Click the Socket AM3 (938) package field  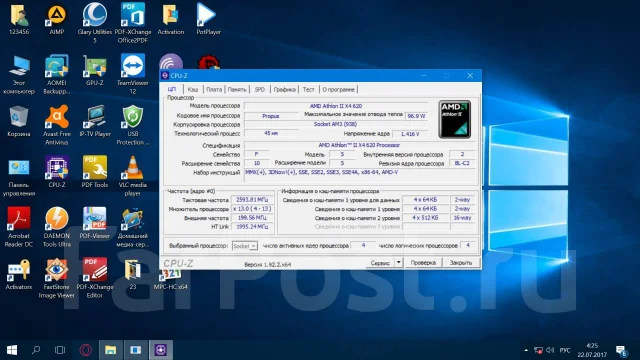(336, 124)
